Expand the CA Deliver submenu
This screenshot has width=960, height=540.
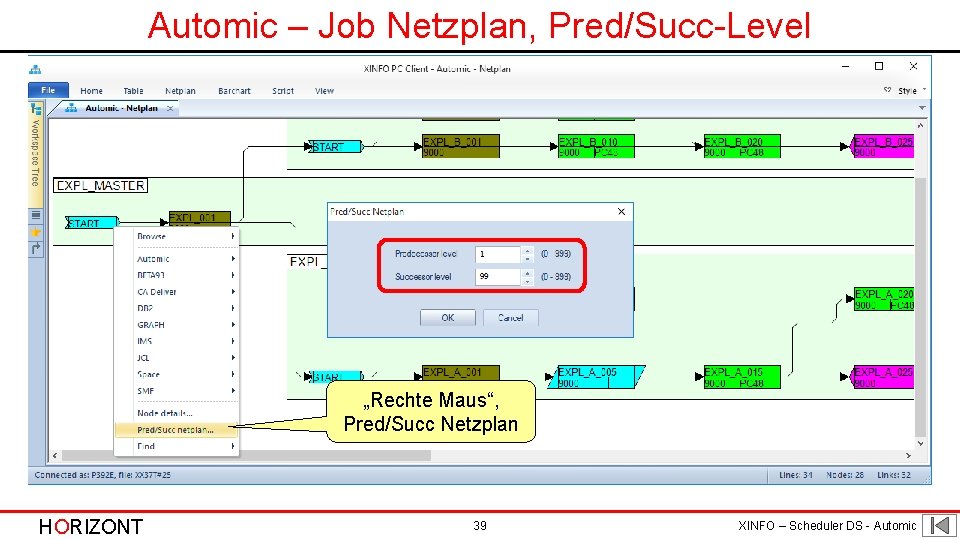(x=176, y=292)
